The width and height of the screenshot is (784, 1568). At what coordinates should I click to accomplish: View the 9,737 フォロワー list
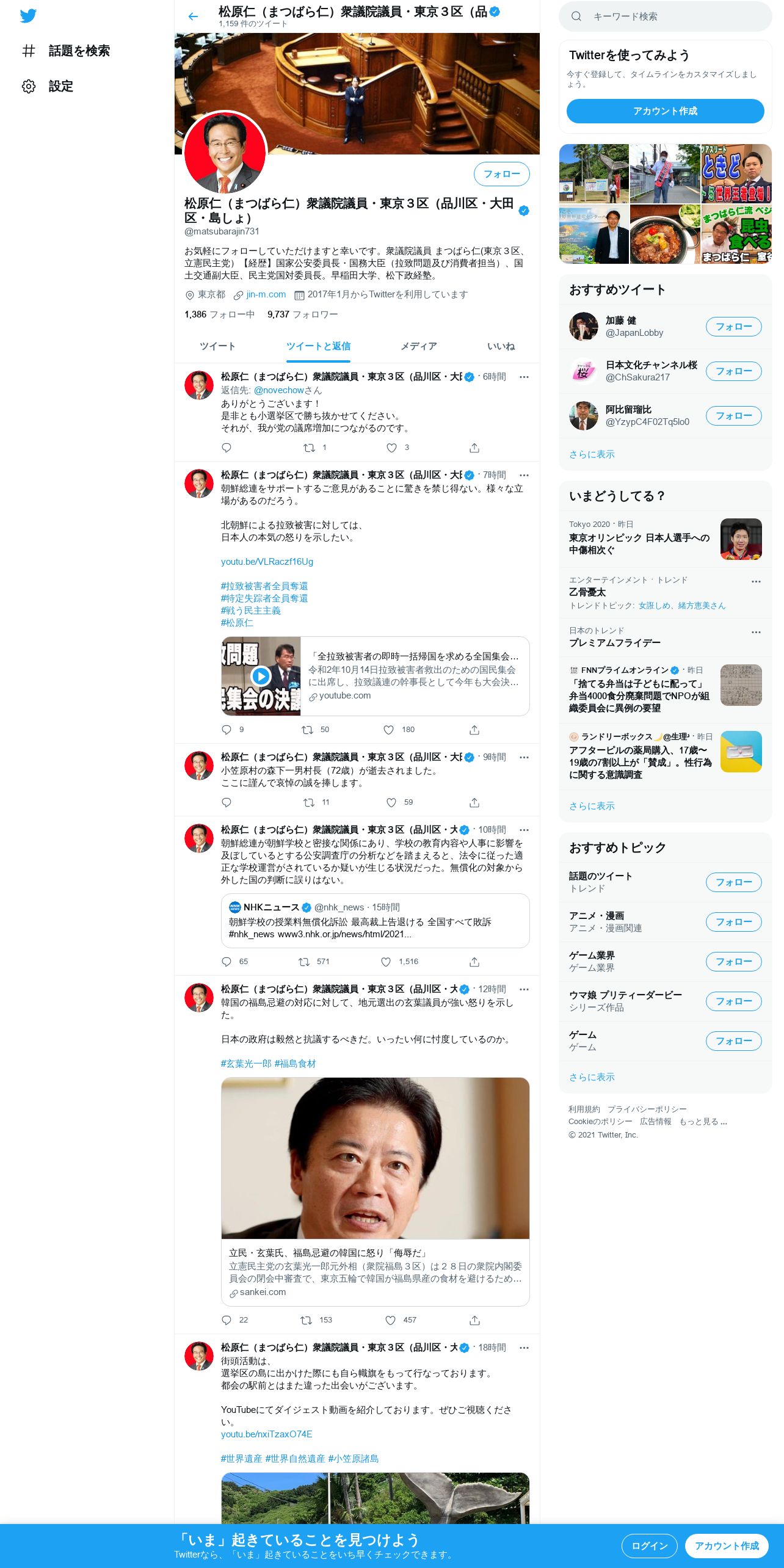[x=302, y=314]
